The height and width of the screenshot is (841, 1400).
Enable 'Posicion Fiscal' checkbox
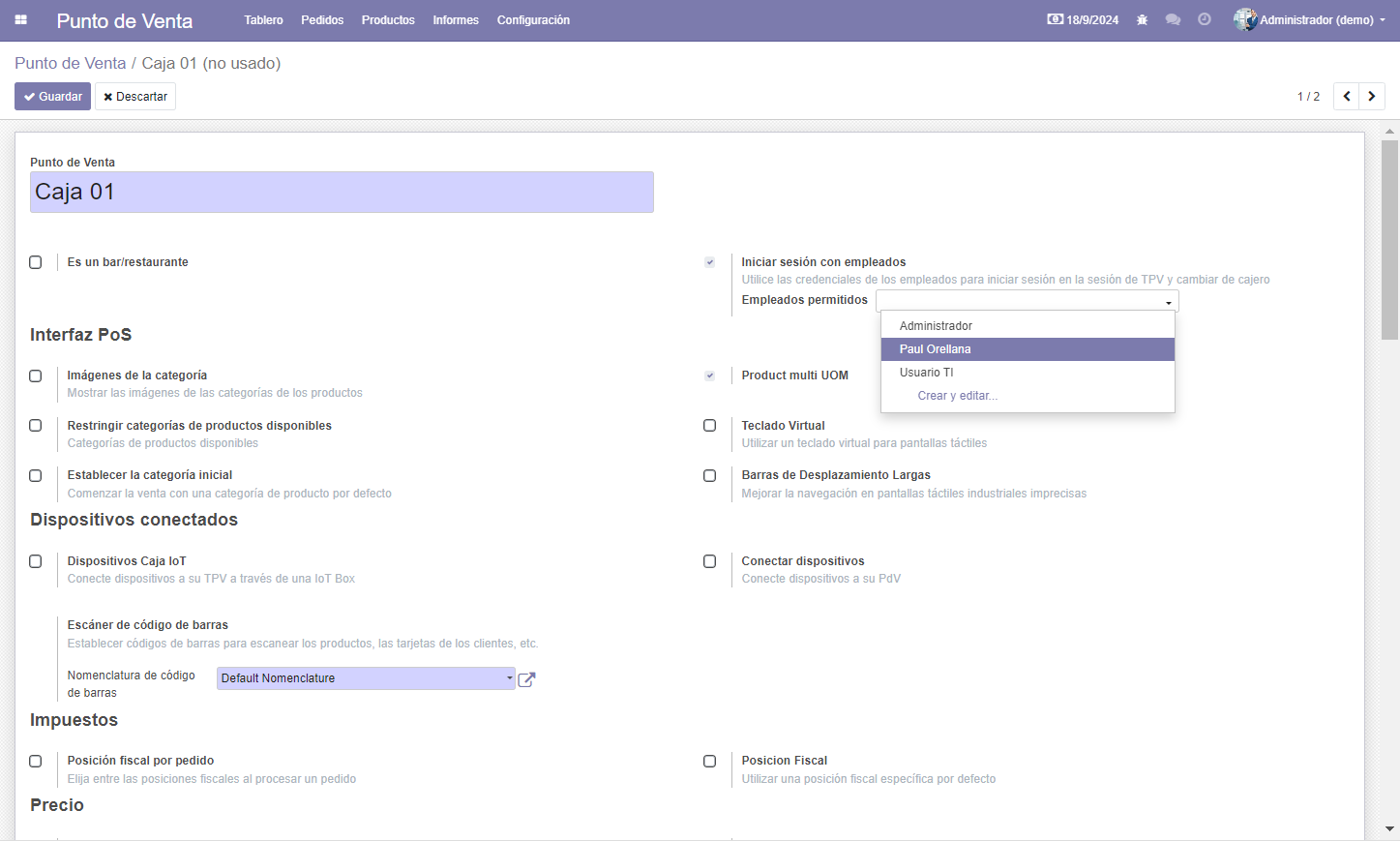pyautogui.click(x=710, y=762)
